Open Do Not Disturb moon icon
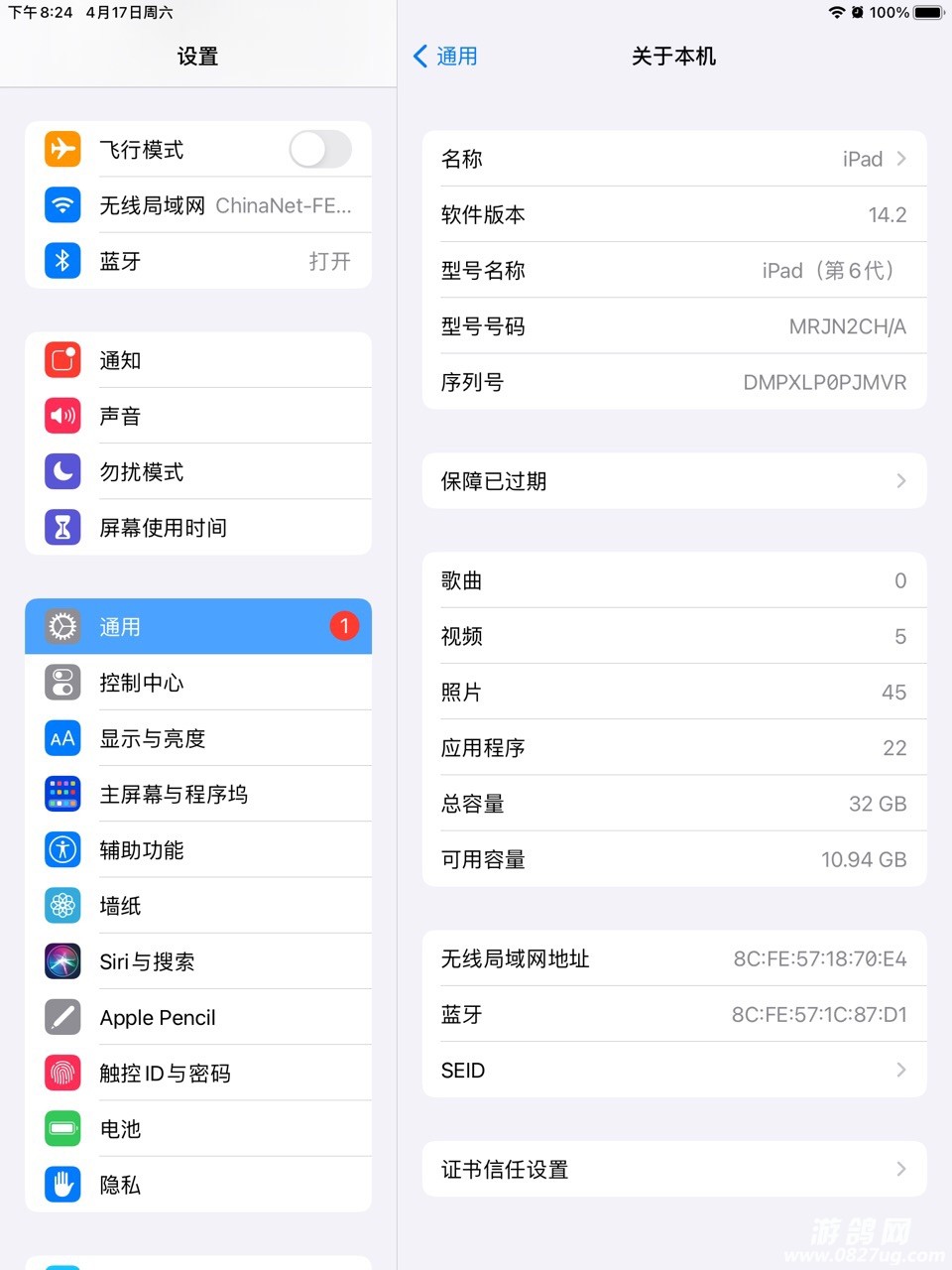This screenshot has height=1270, width=952. 62,471
